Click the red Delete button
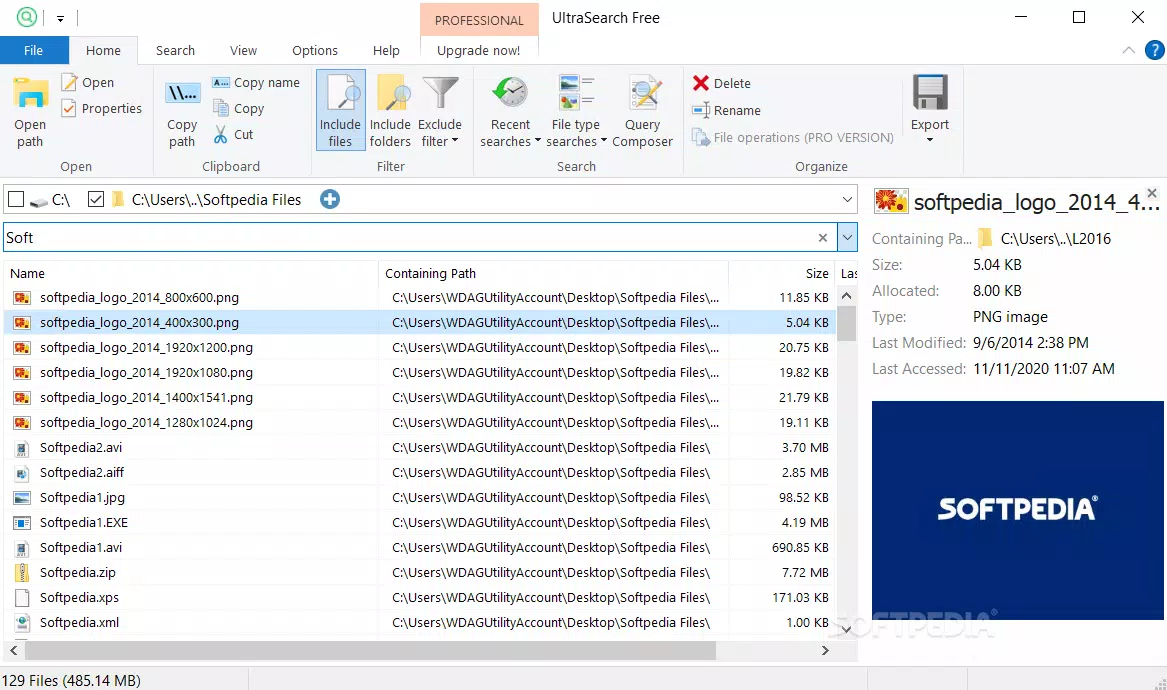Image resolution: width=1167 pixels, height=690 pixels. coord(721,83)
